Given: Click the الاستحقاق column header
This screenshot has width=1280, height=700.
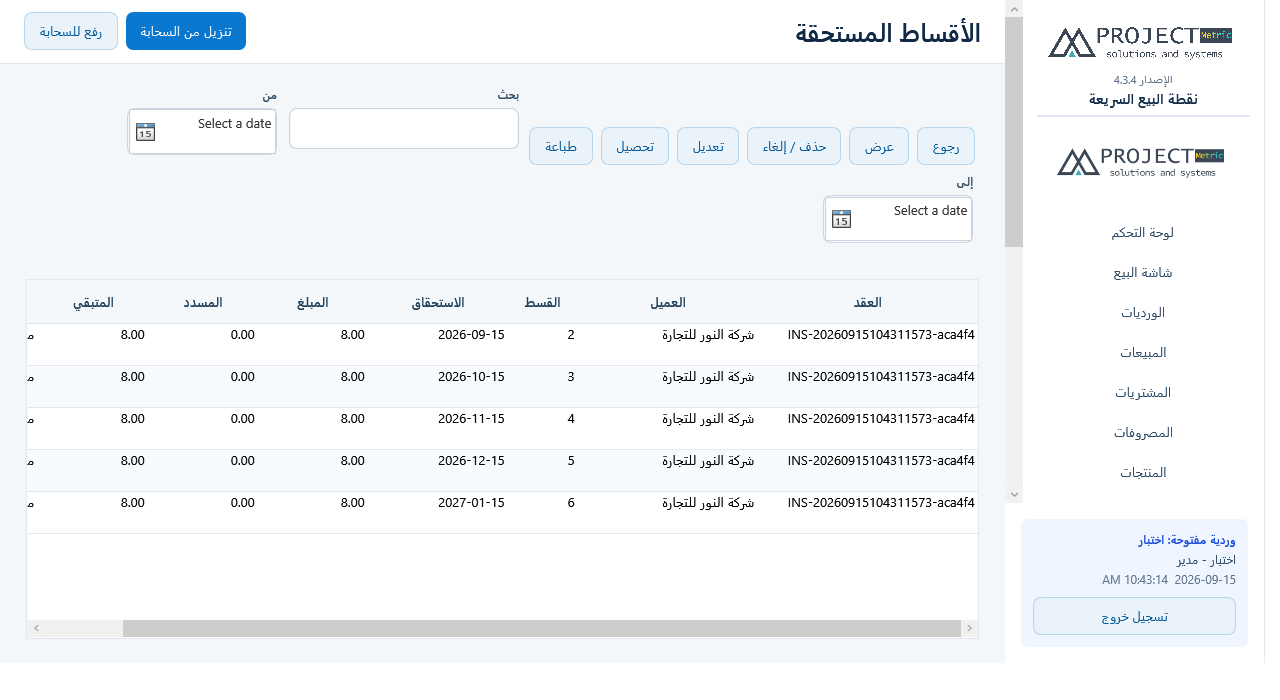Looking at the screenshot, I should pyautogui.click(x=439, y=302).
